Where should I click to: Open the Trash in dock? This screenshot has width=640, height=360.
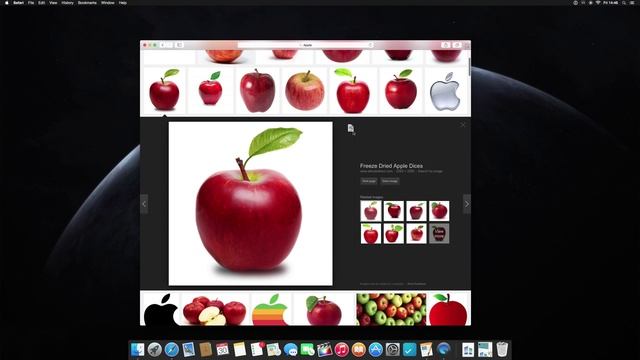pyautogui.click(x=502, y=350)
